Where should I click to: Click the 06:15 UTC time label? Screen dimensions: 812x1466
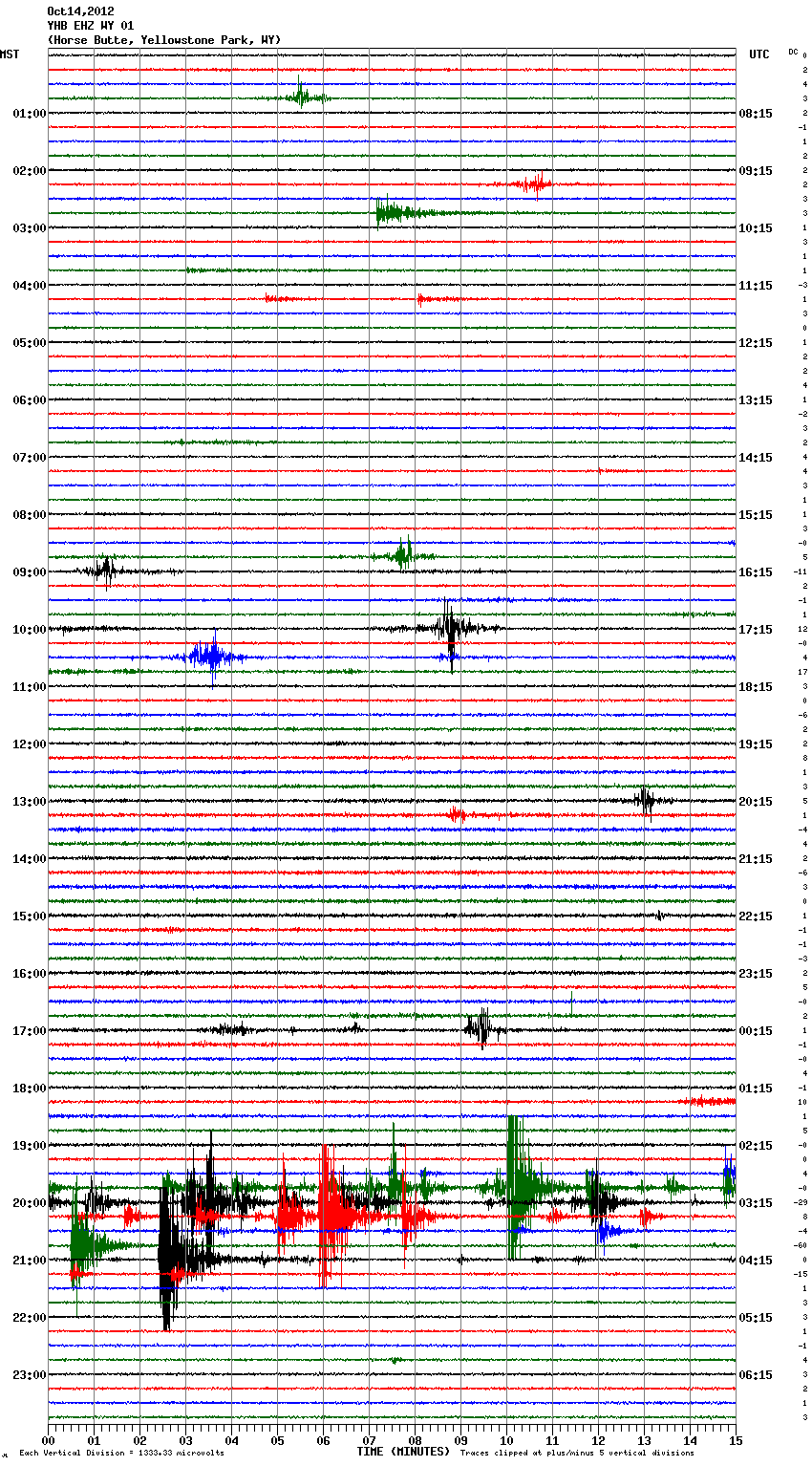[756, 1375]
